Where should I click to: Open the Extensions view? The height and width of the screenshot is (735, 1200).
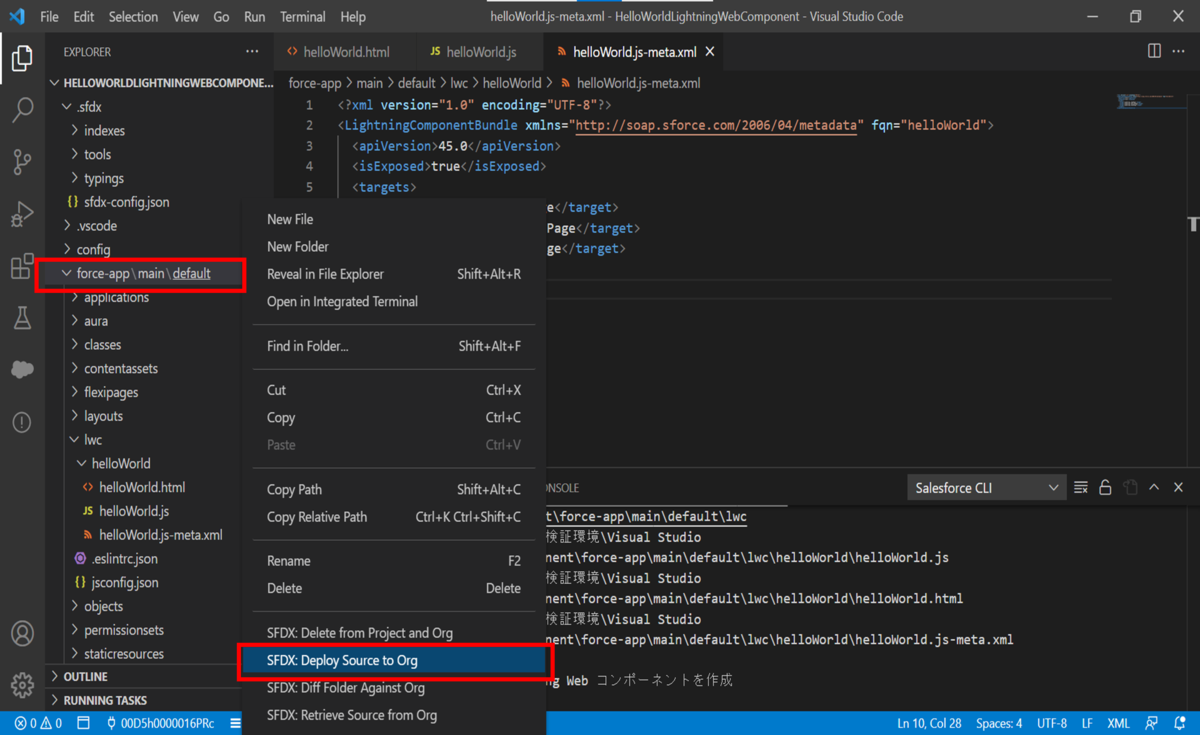click(22, 266)
